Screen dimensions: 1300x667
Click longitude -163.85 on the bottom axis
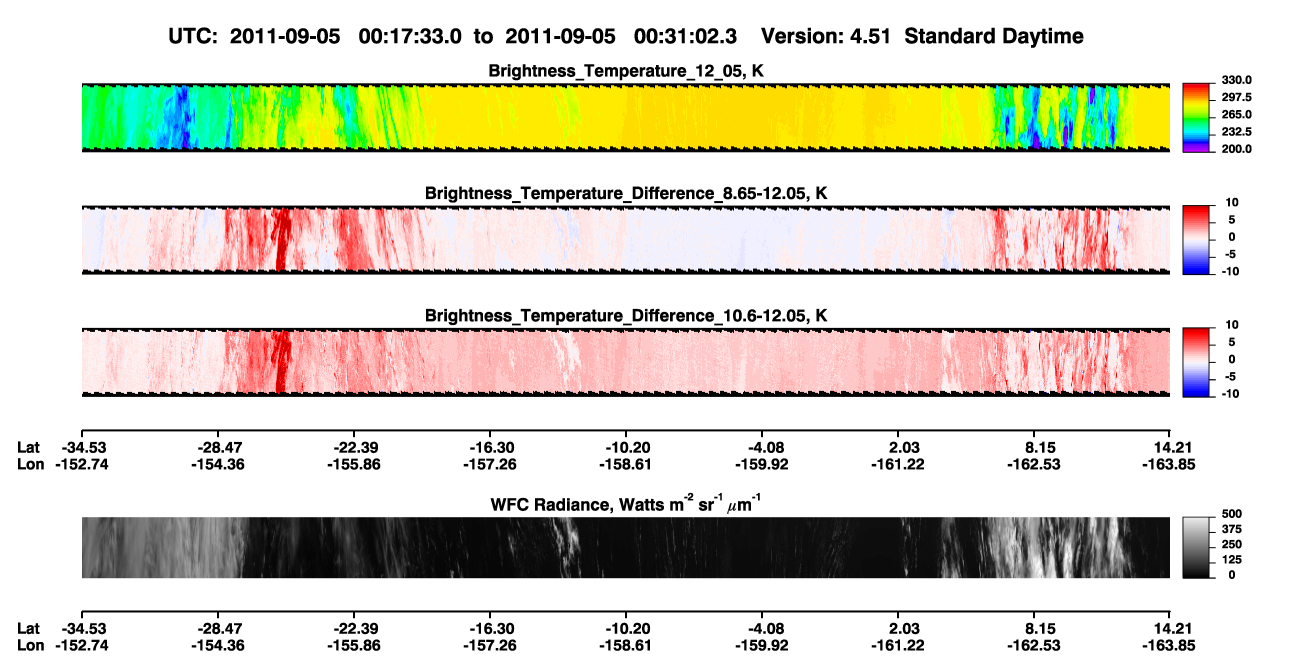pos(1170,645)
